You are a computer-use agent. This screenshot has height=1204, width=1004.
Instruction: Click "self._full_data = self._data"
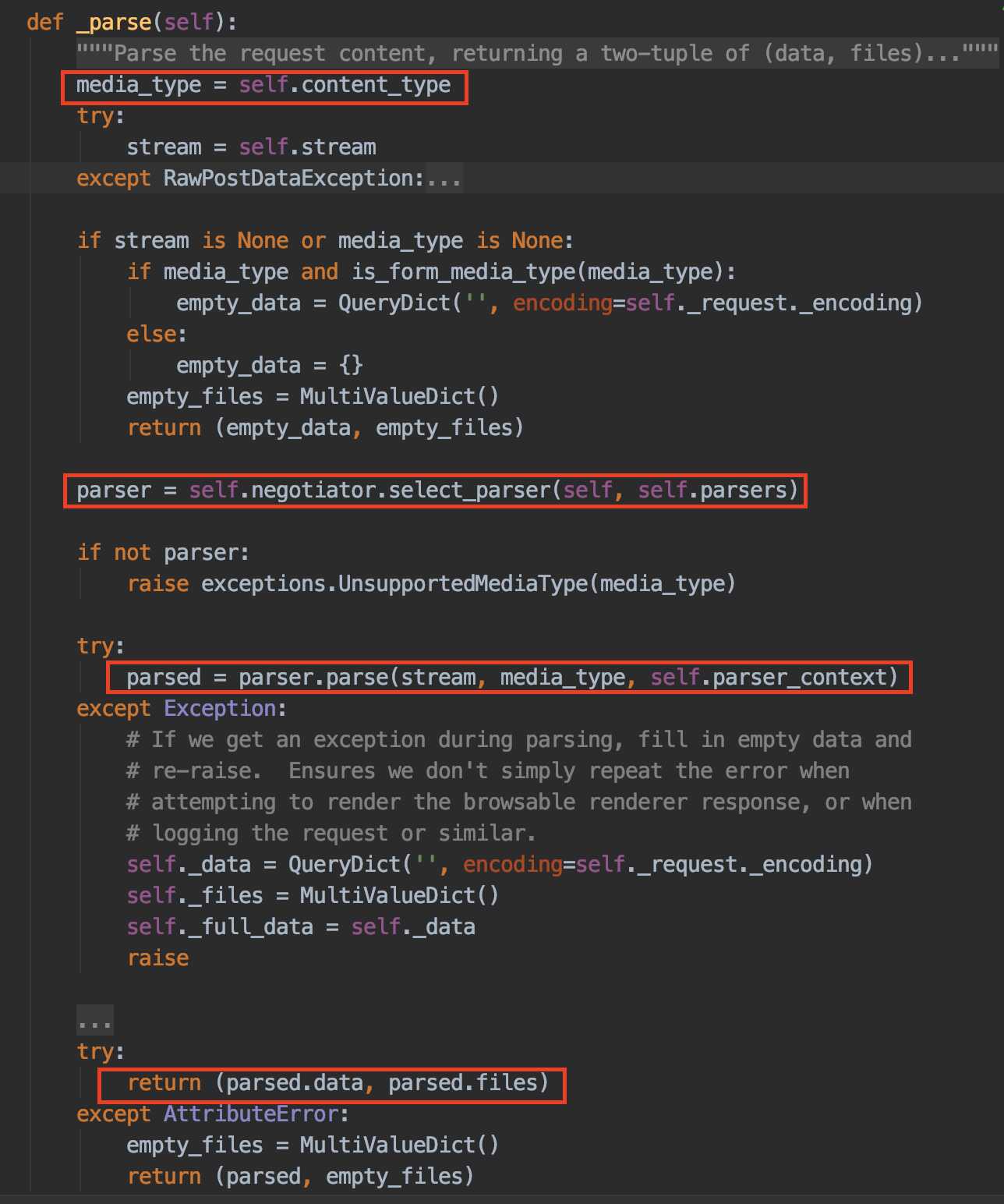coord(301,927)
